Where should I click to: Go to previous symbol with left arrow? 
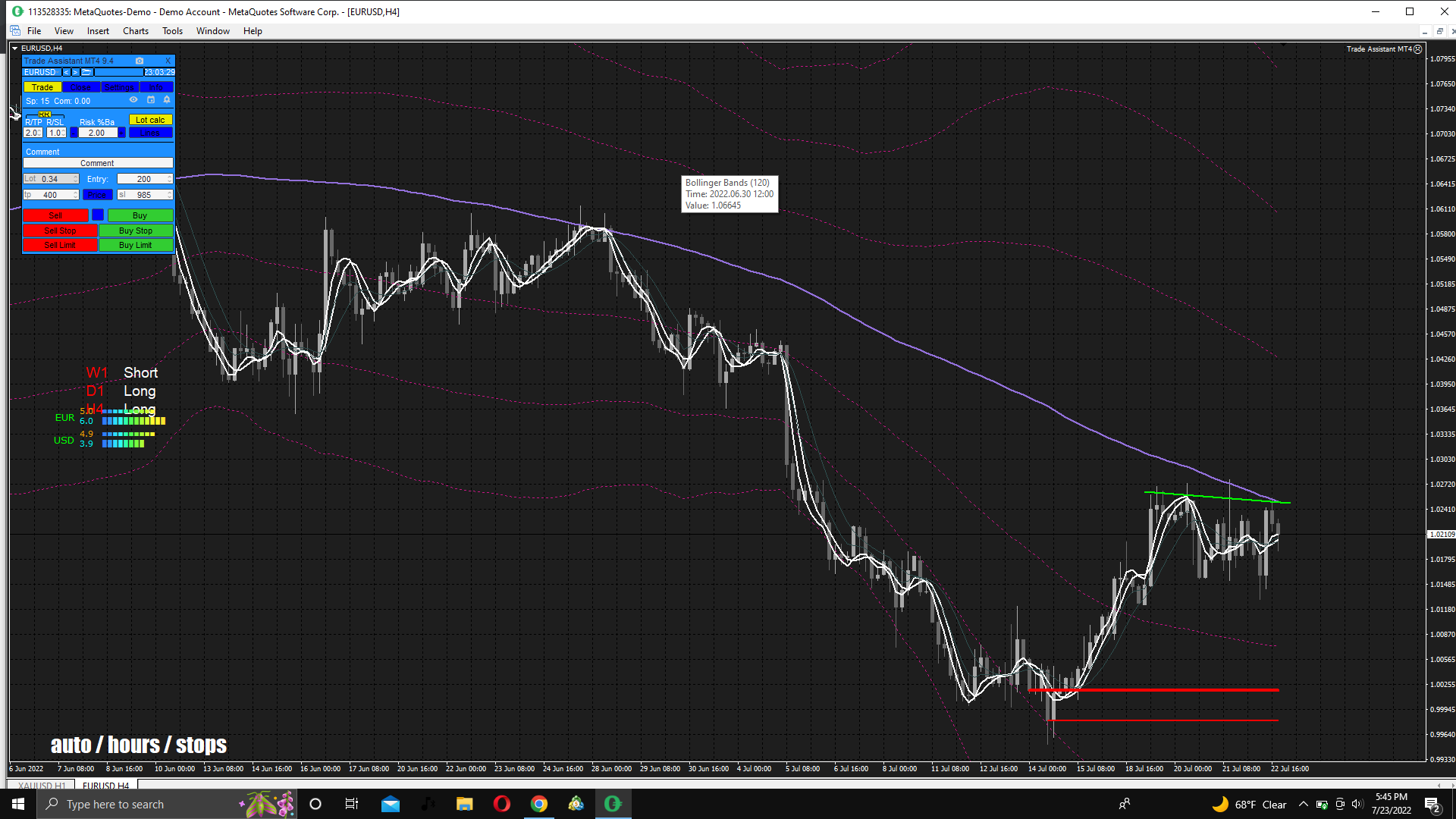(x=66, y=72)
